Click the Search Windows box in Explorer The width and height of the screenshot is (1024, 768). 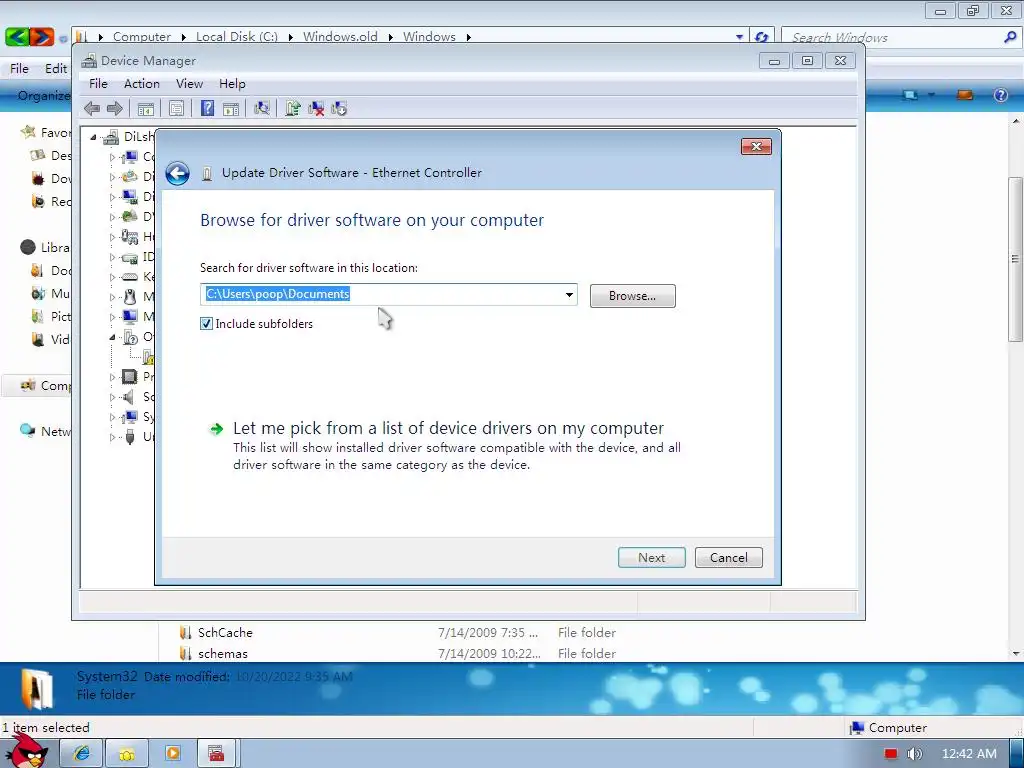click(x=891, y=37)
